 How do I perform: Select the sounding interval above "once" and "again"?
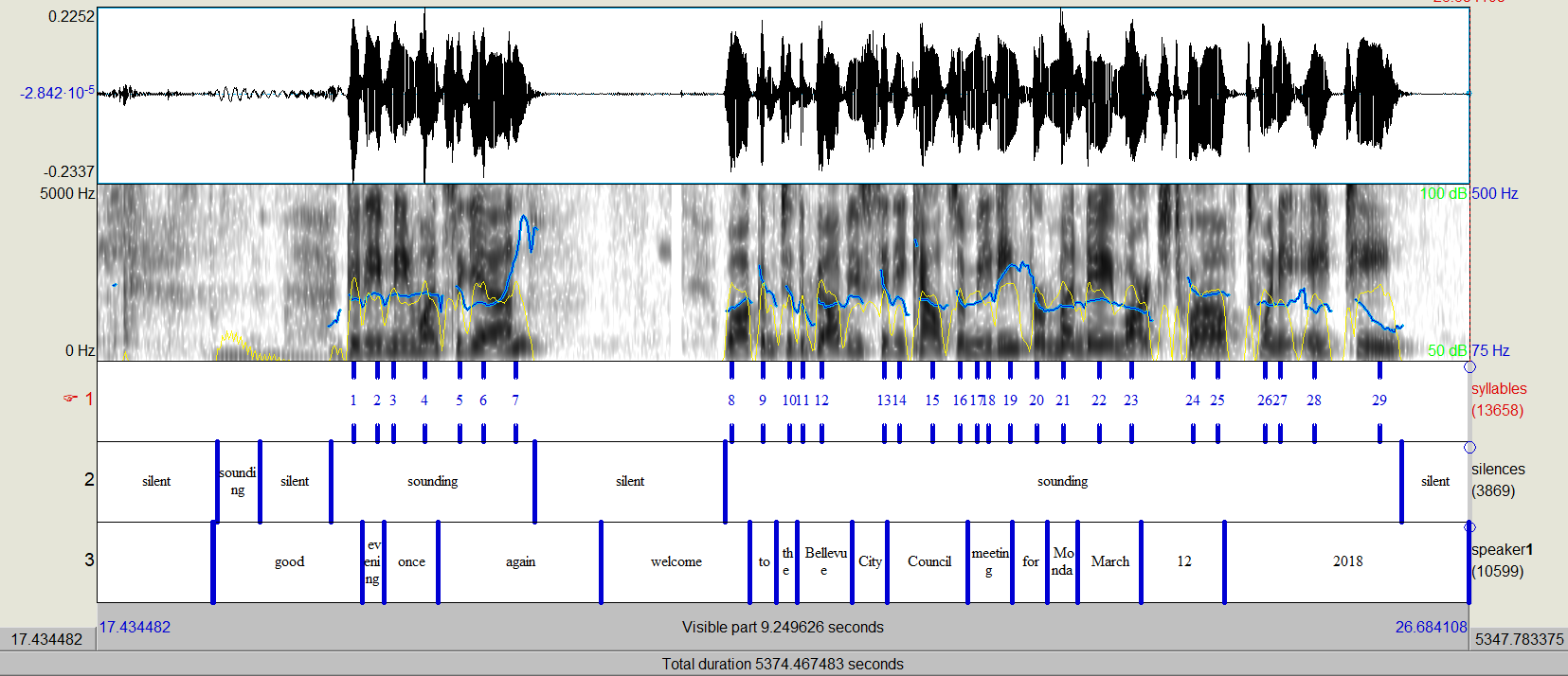point(433,481)
